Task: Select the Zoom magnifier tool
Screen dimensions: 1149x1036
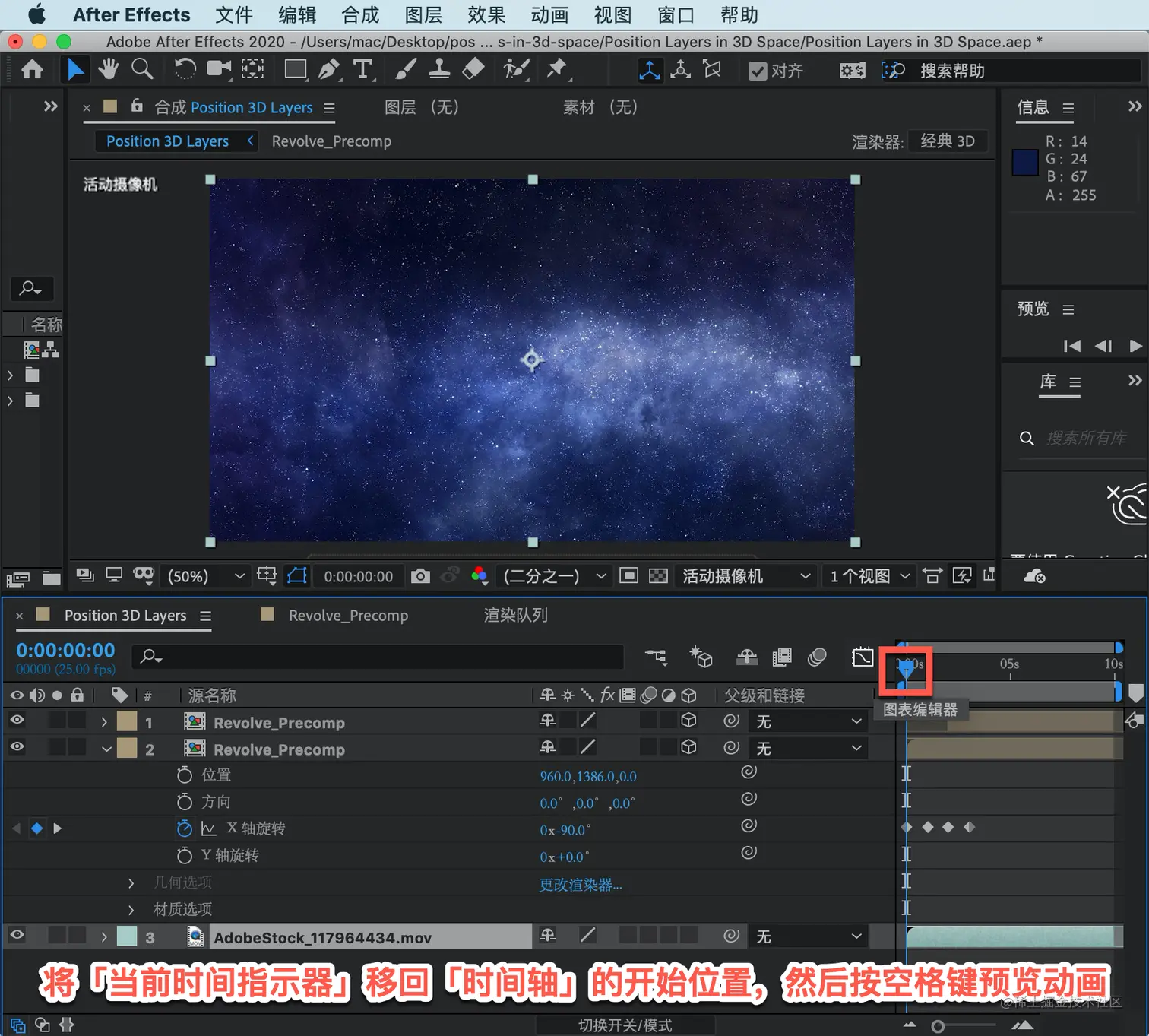Action: pyautogui.click(x=142, y=69)
